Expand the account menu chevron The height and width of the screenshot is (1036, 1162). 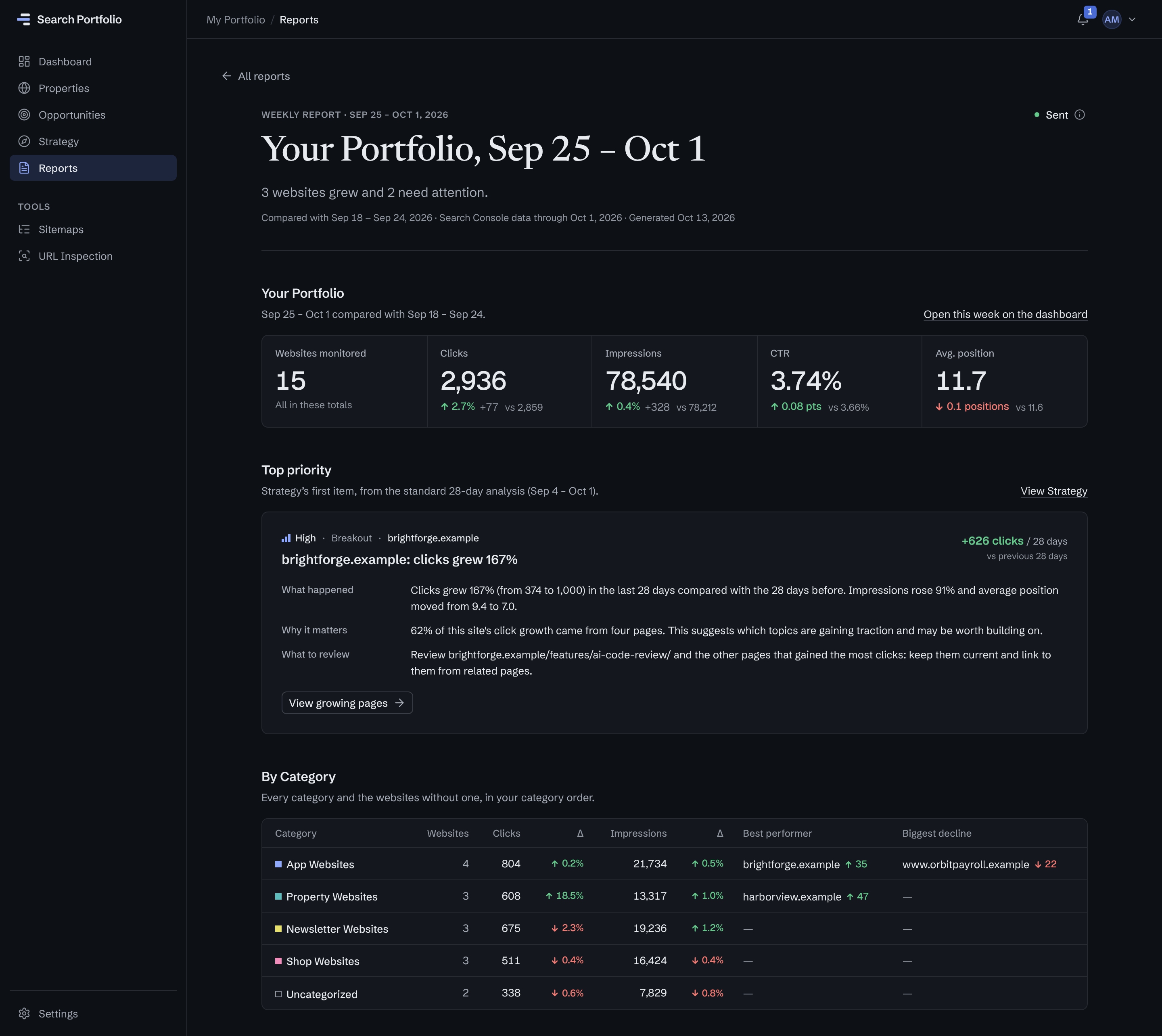[x=1133, y=19]
